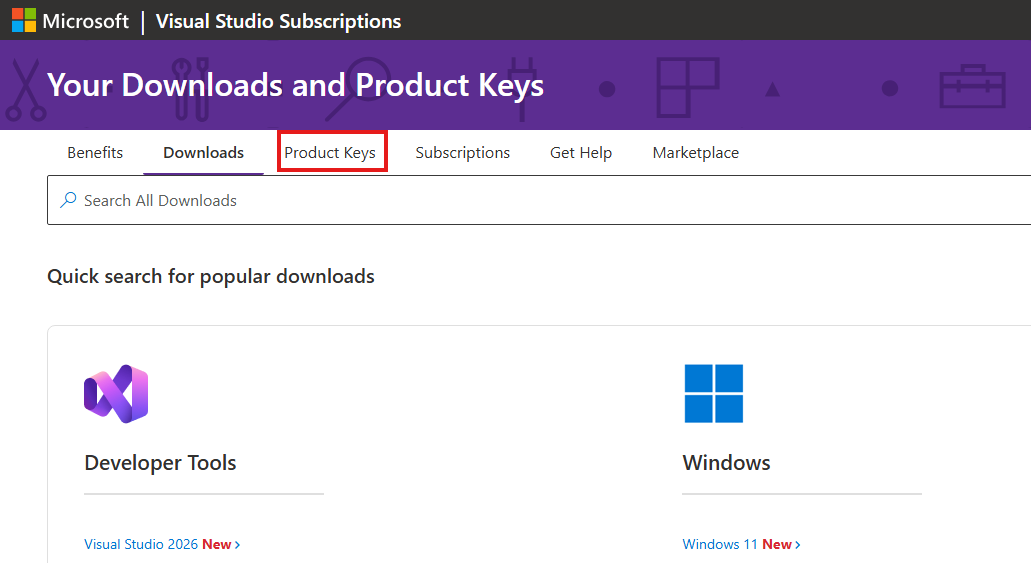Image resolution: width=1031 pixels, height=563 pixels.
Task: Click the search magnifier icon
Action: point(68,200)
